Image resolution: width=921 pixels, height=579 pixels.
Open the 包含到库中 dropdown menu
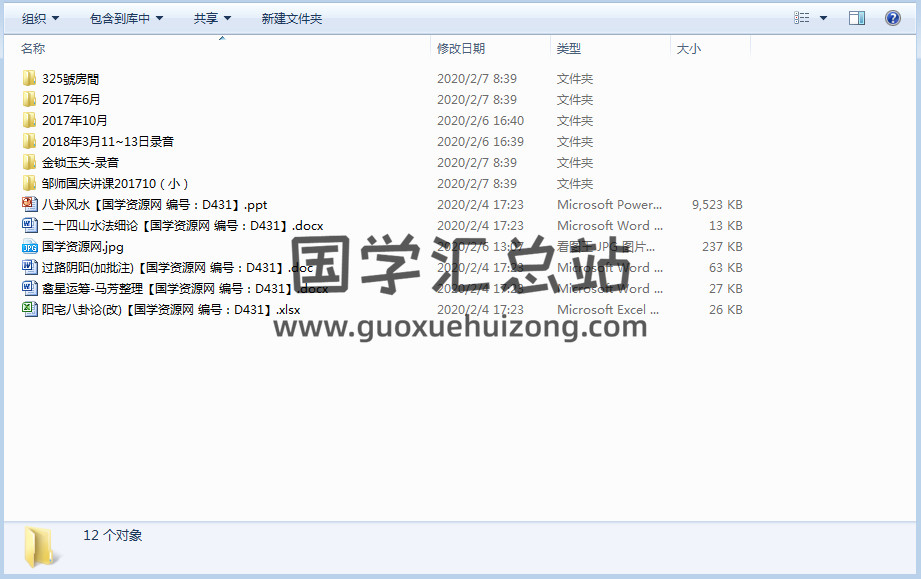tap(126, 19)
